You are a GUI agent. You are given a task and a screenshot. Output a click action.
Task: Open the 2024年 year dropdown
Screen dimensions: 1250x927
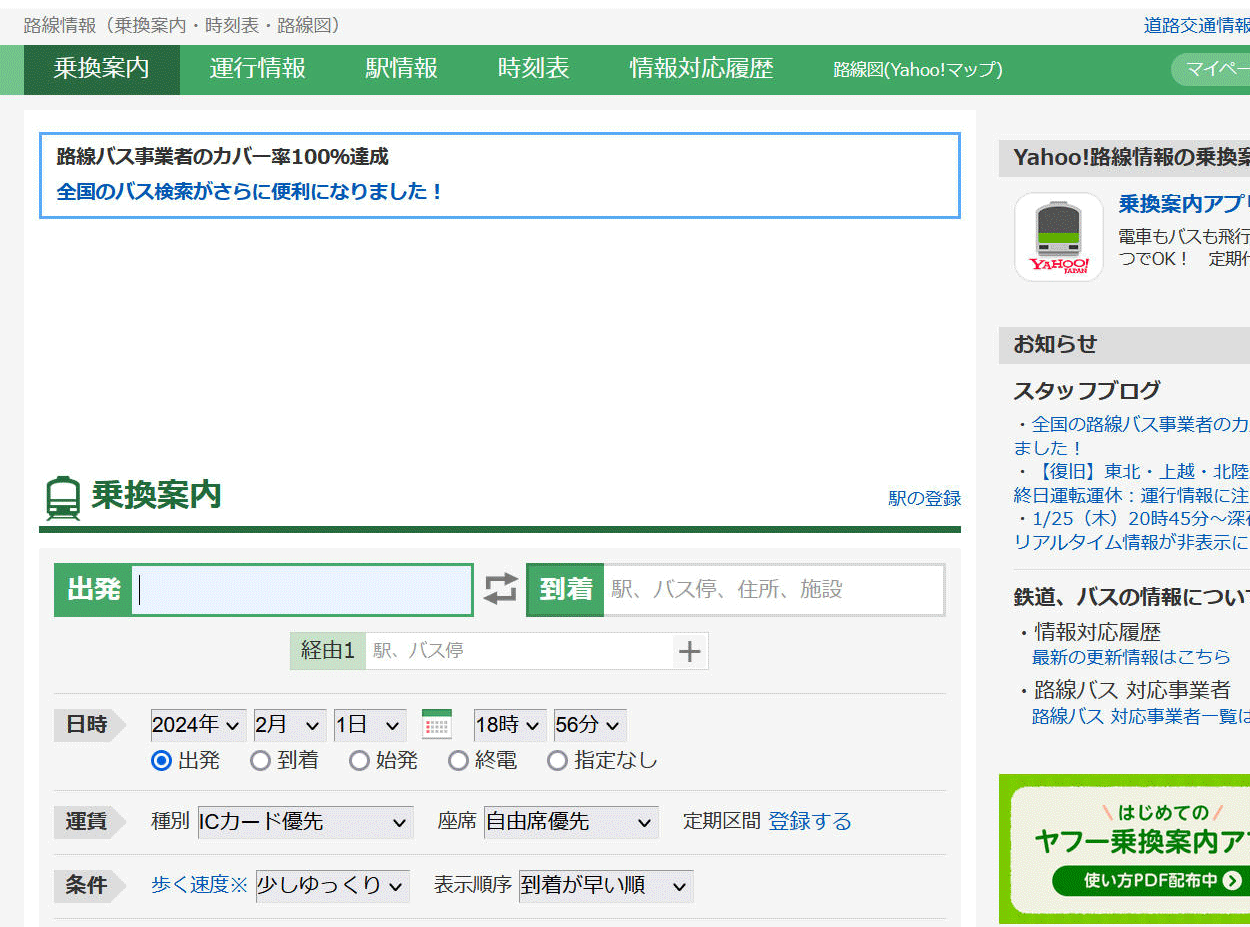pyautogui.click(x=198, y=725)
